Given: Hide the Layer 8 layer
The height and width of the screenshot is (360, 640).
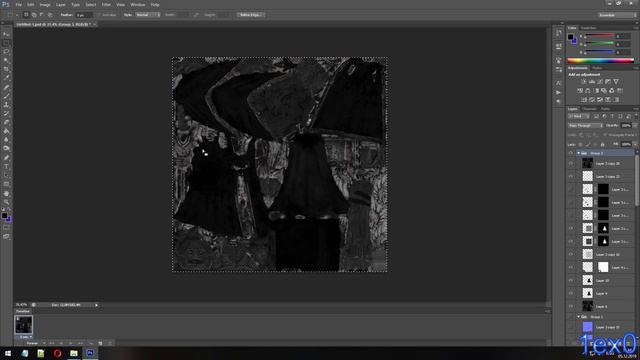Looking at the screenshot, I should [x=571, y=306].
